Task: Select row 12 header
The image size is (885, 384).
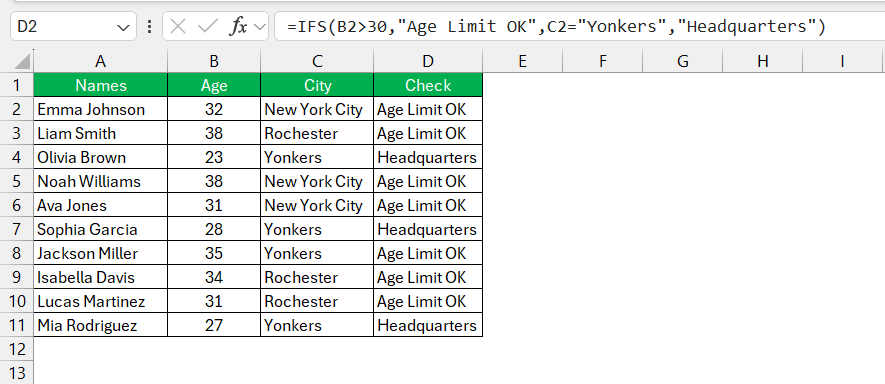Action: [x=16, y=350]
